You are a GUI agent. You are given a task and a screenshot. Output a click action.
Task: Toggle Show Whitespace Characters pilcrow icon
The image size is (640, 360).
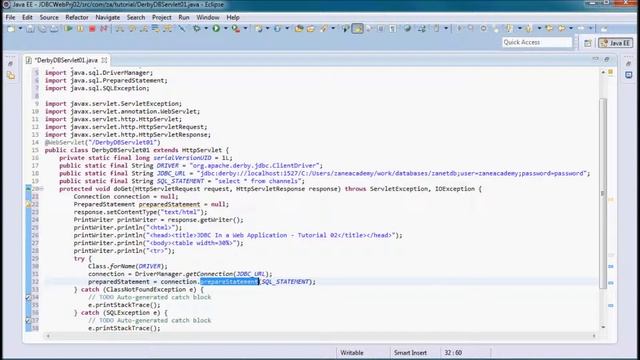pos(393,29)
